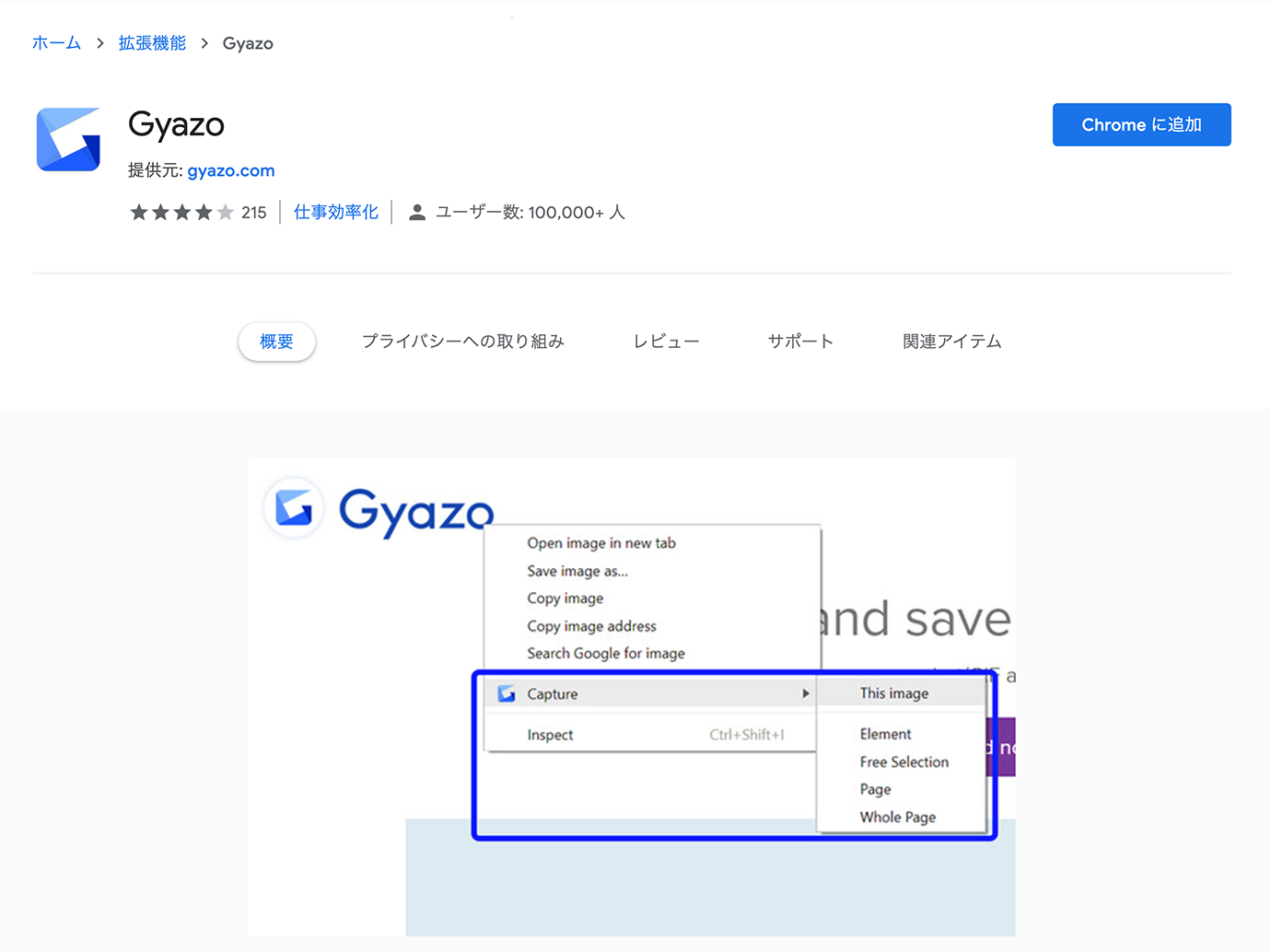1271x952 pixels.
Task: Expand the Capture submenu arrow
Action: 805,693
